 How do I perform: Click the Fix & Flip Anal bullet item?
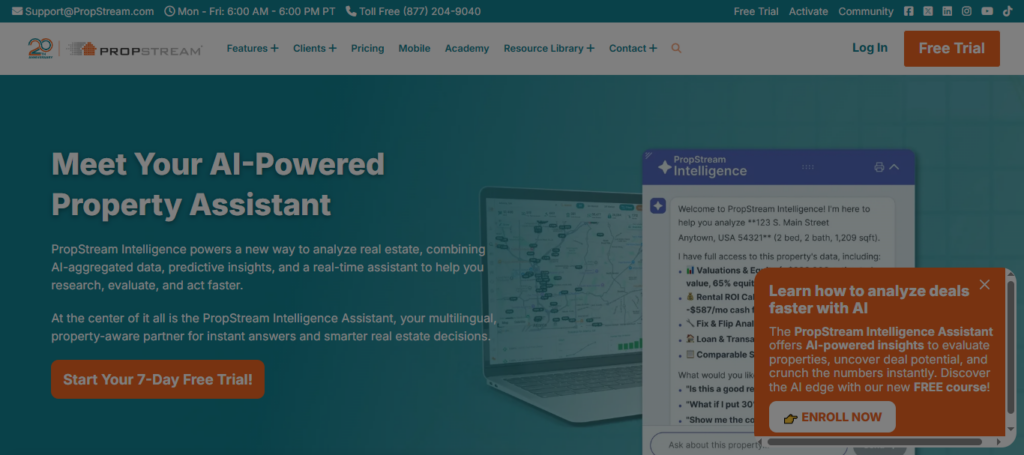(x=720, y=322)
